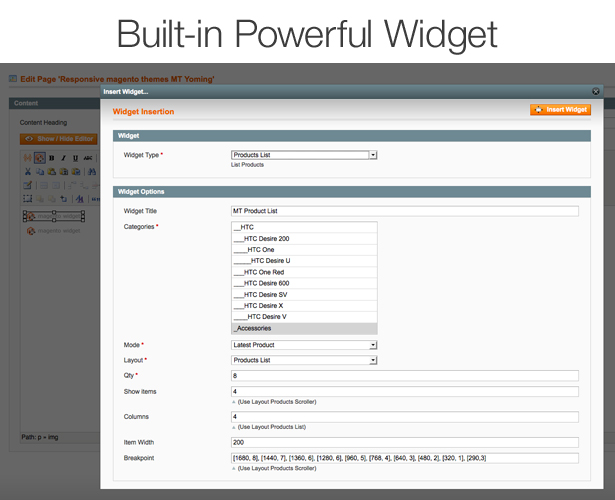Select HTC Desire 600 category
The height and width of the screenshot is (500, 615).
[304, 283]
